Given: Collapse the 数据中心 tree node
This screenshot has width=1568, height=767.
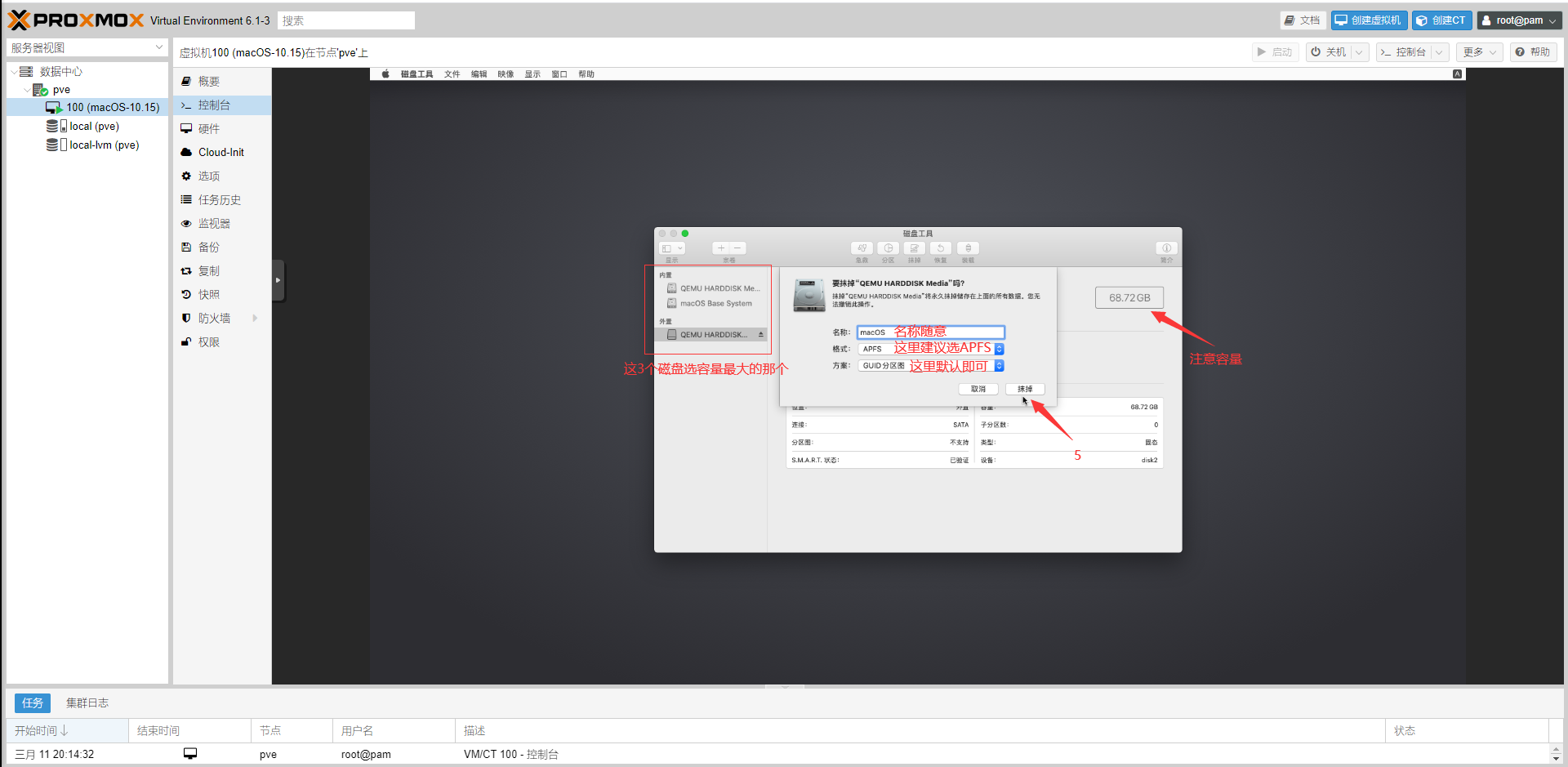Looking at the screenshot, I should [14, 72].
